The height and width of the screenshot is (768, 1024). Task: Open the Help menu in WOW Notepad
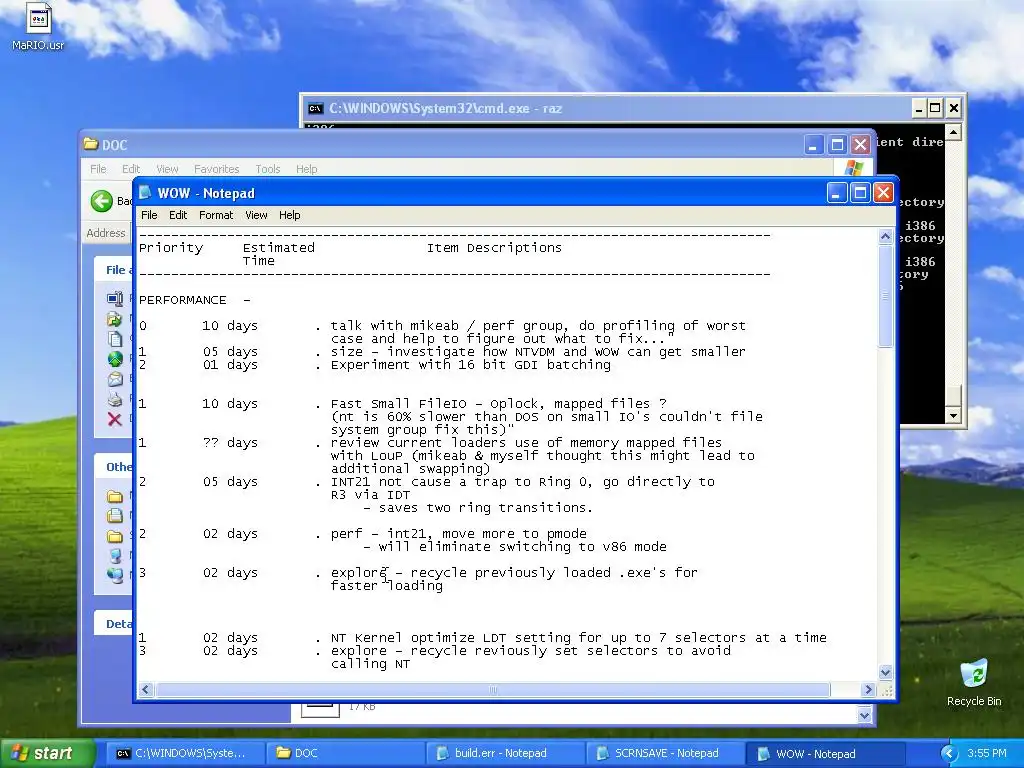[x=289, y=215]
